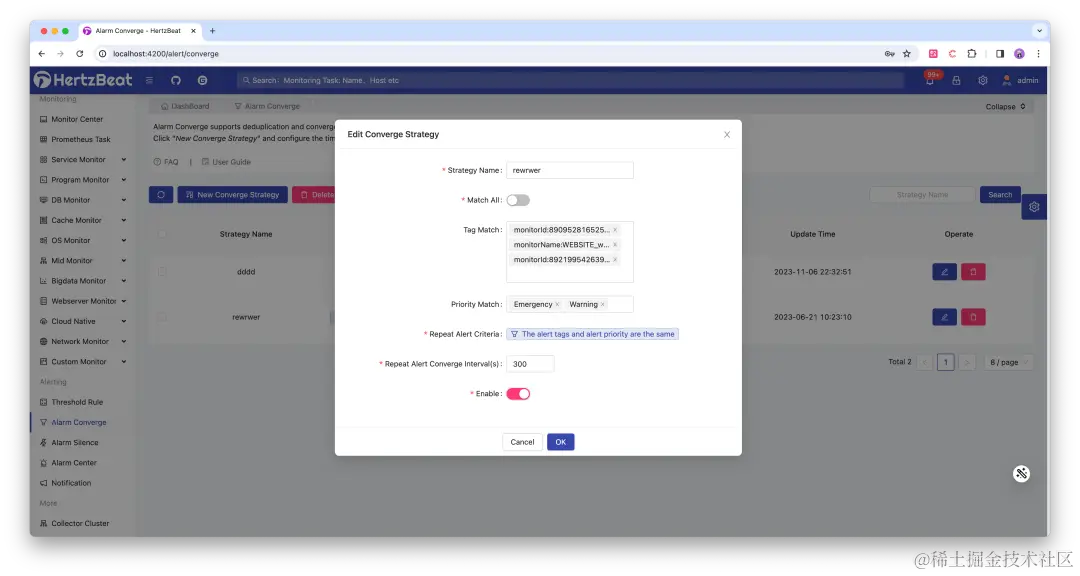
Task: Open the 8 / page size dropdown
Action: 1008,362
